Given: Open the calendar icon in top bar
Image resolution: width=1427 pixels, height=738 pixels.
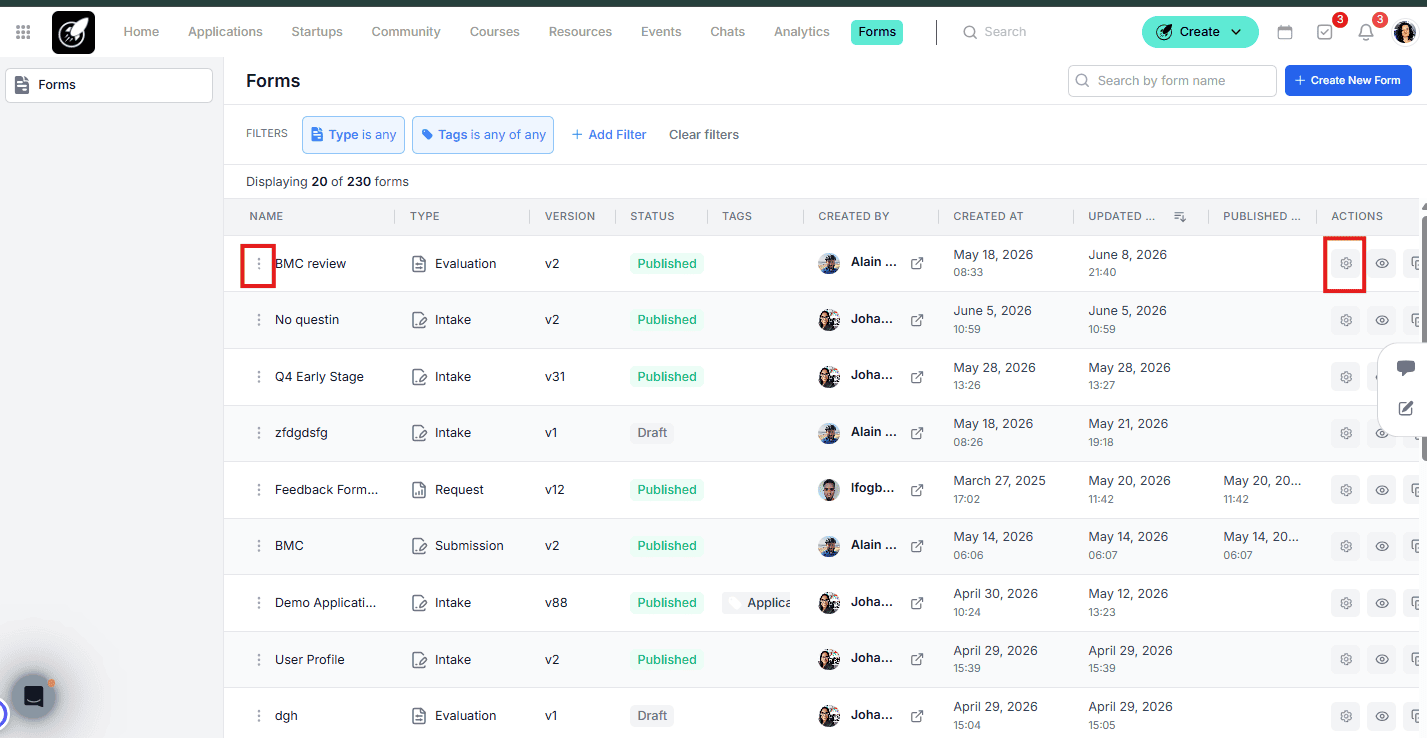Looking at the screenshot, I should [1285, 32].
